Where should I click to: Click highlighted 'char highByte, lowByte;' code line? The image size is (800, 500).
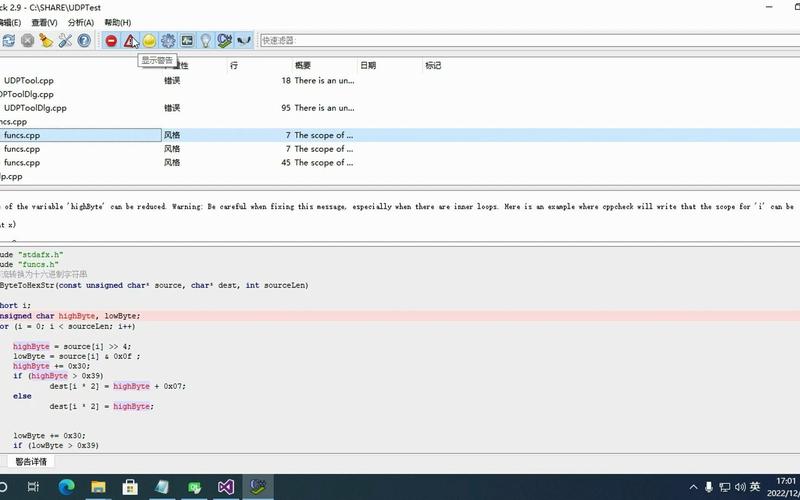[400, 316]
